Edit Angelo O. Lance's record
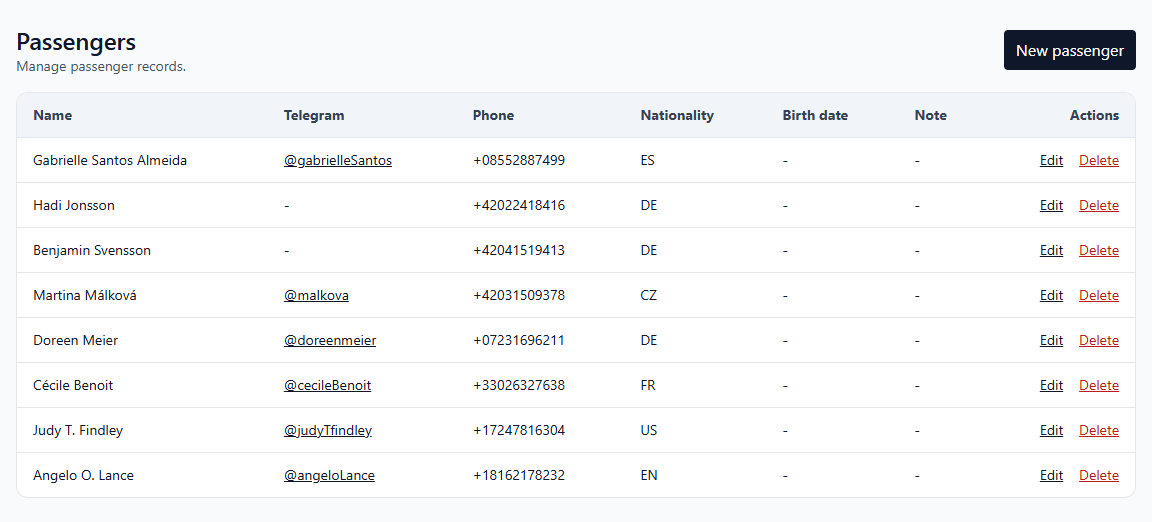 click(1051, 475)
